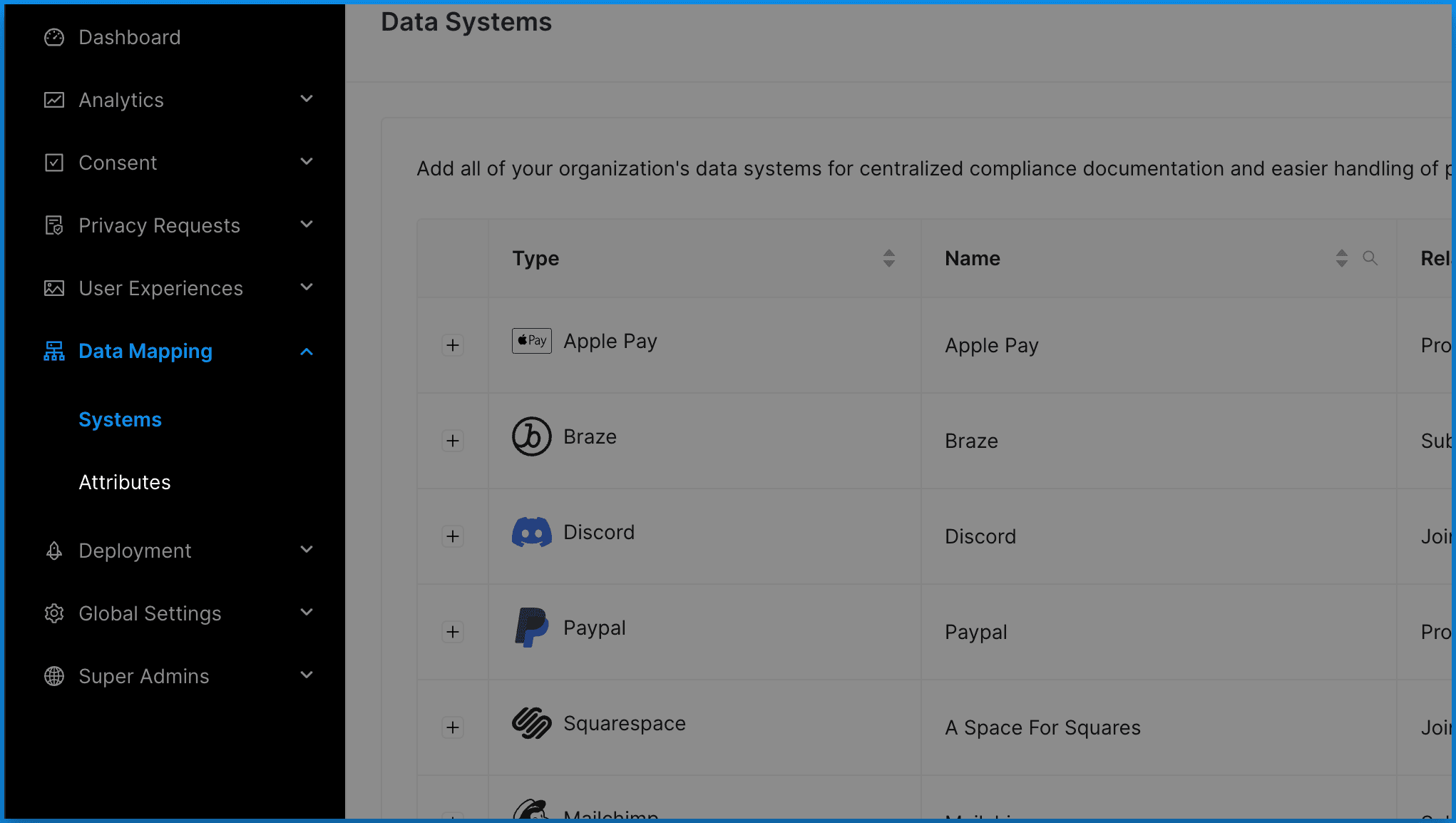This screenshot has height=823, width=1456.
Task: Click the Braze logo icon
Action: tap(531, 436)
